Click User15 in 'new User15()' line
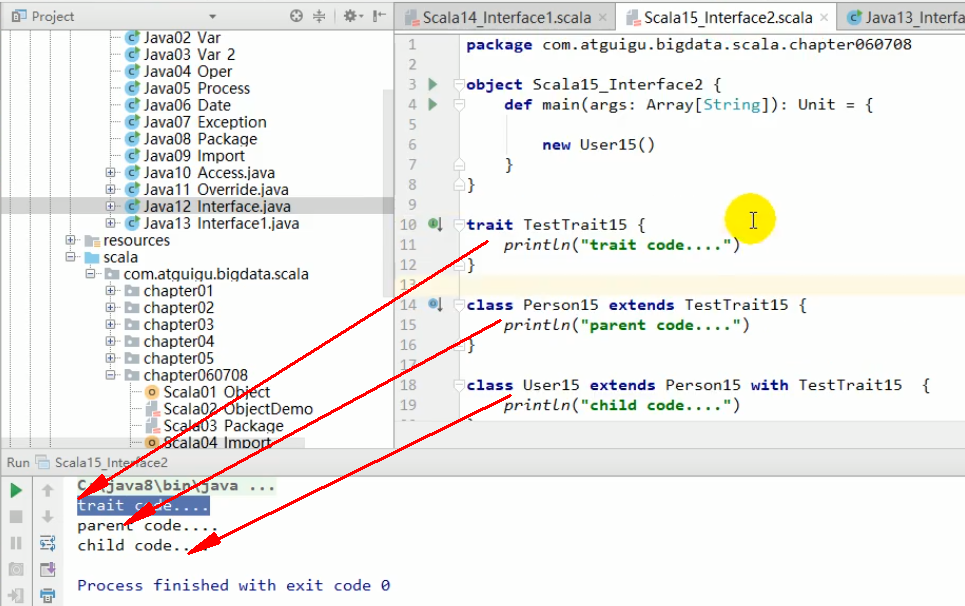Viewport: 965px width, 606px height. point(608,145)
